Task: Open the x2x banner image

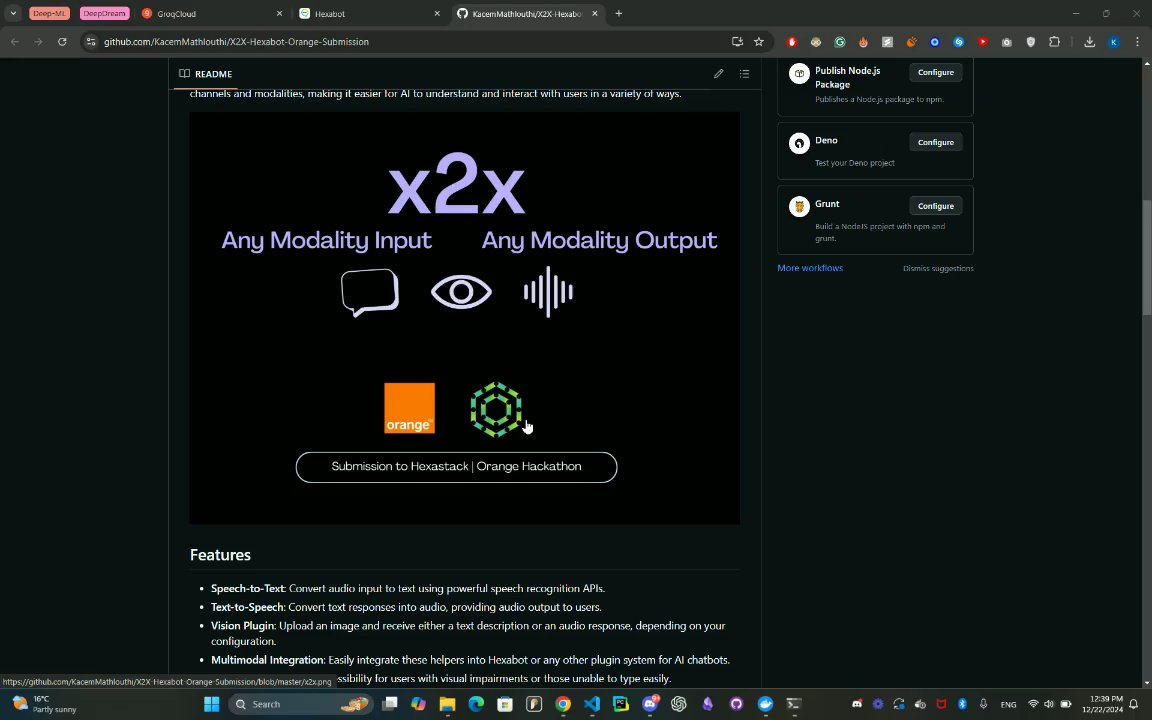Action: [464, 317]
